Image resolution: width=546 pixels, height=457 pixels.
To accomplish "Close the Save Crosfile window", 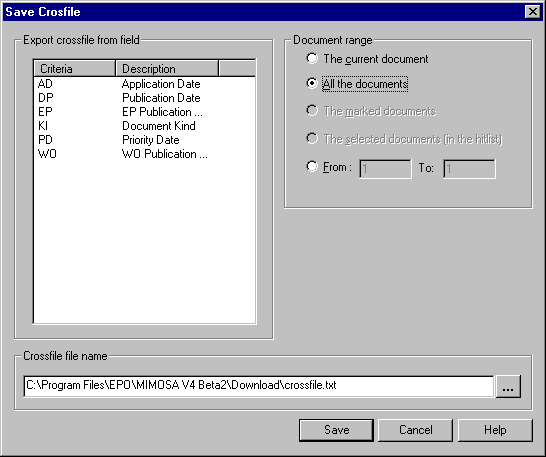I will point(532,11).
